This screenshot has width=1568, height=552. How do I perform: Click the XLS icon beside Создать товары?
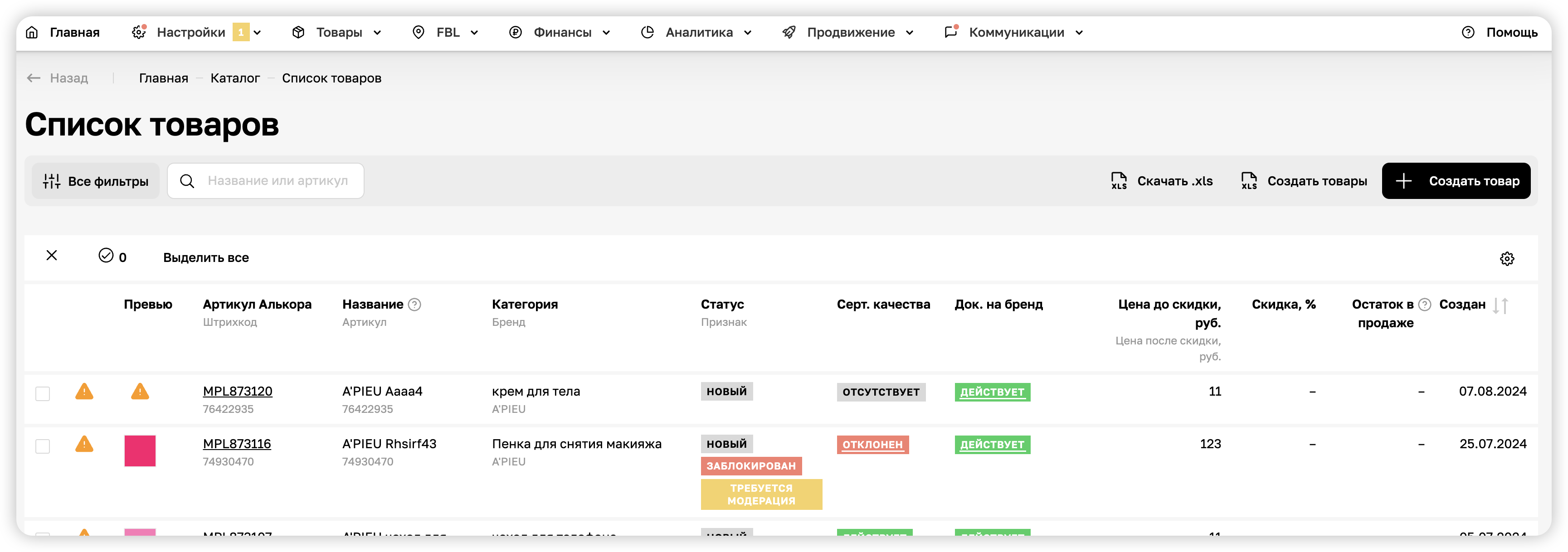click(1249, 181)
